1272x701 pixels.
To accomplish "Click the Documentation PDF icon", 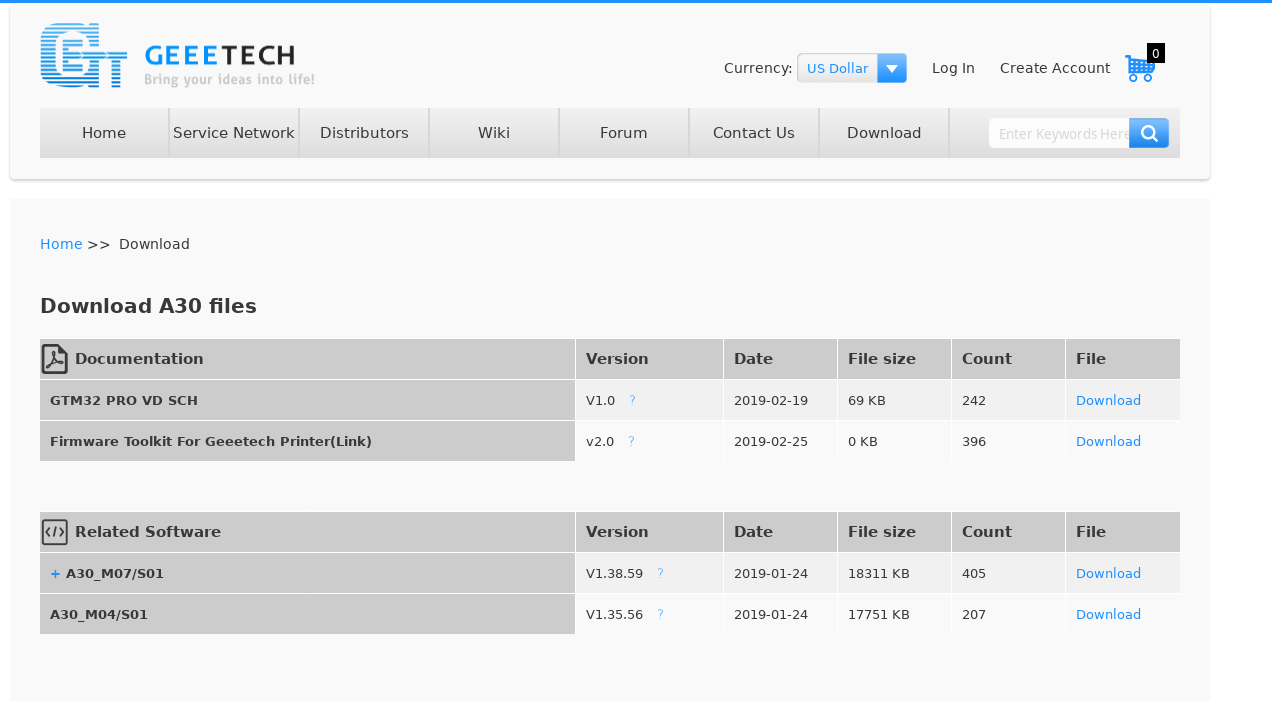I will click(55, 359).
